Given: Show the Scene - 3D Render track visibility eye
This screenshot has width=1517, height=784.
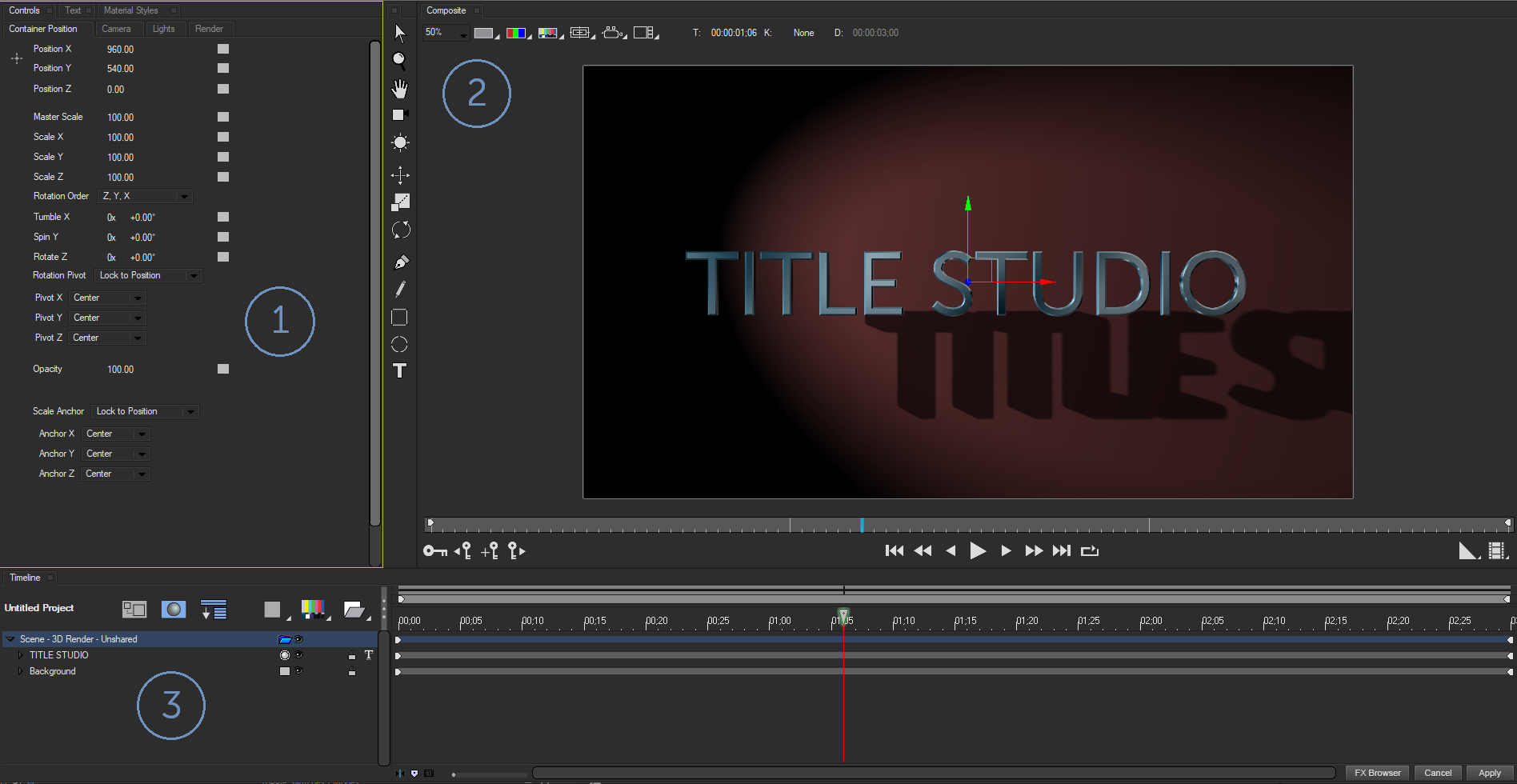Looking at the screenshot, I should point(298,638).
